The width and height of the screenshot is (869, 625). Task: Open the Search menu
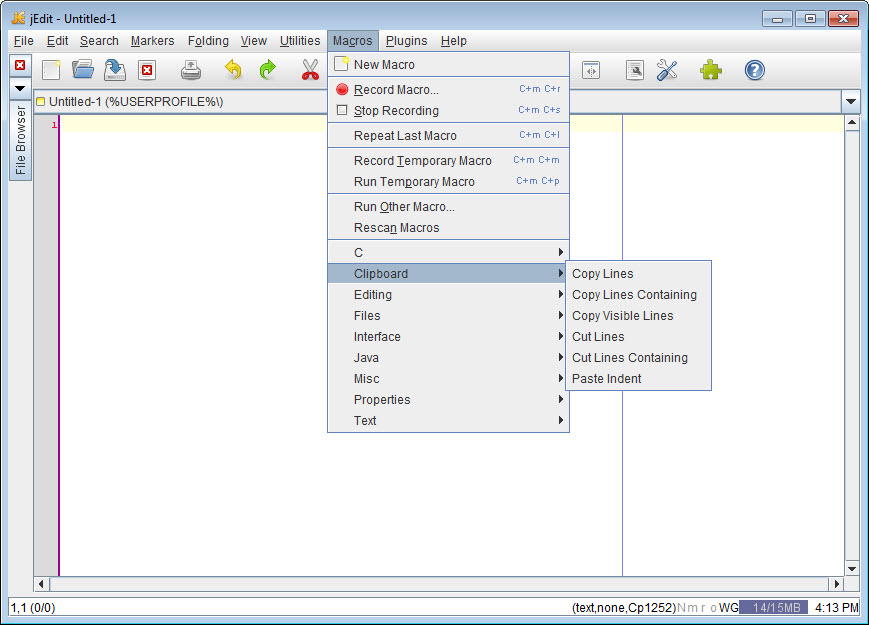tap(99, 41)
